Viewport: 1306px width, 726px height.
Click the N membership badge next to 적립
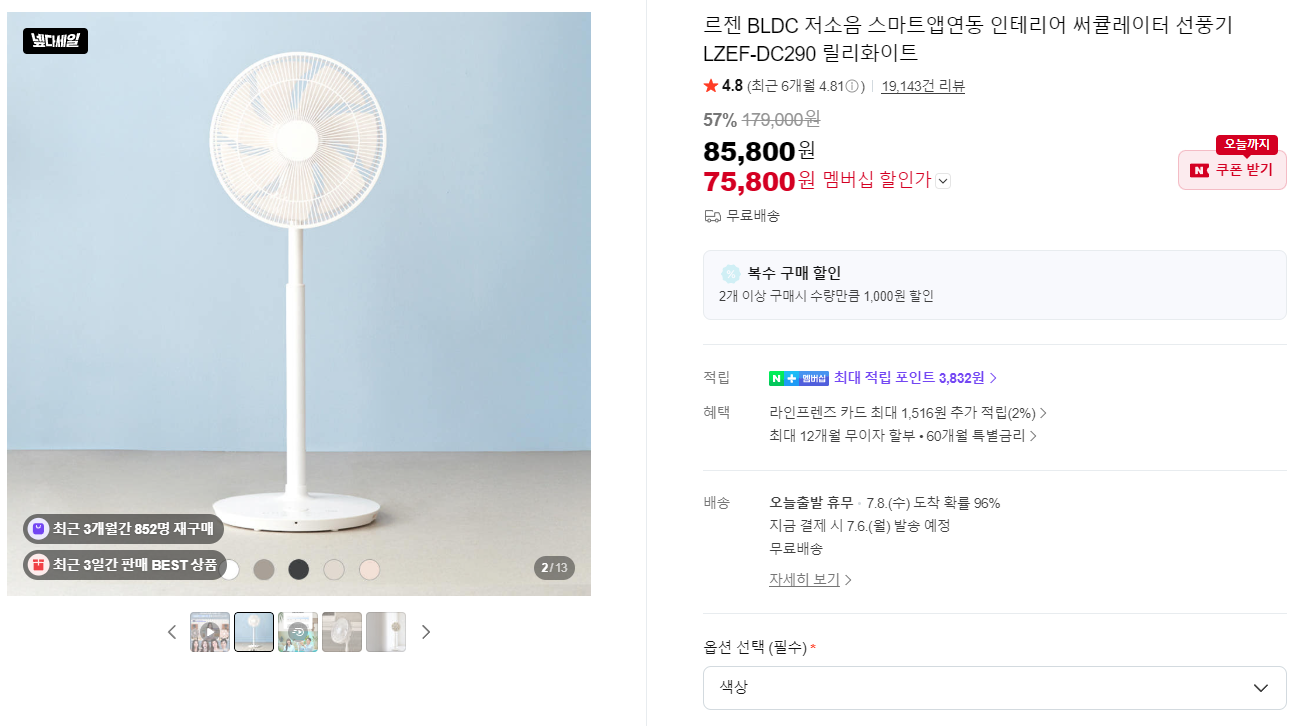point(799,378)
